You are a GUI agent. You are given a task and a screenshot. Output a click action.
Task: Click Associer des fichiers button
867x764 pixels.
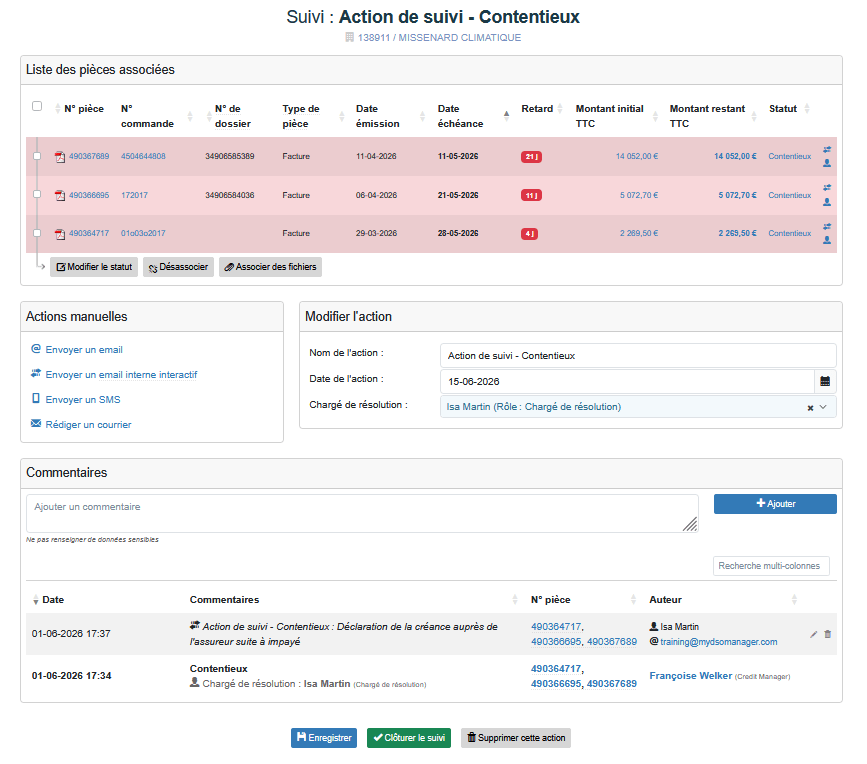click(x=270, y=267)
